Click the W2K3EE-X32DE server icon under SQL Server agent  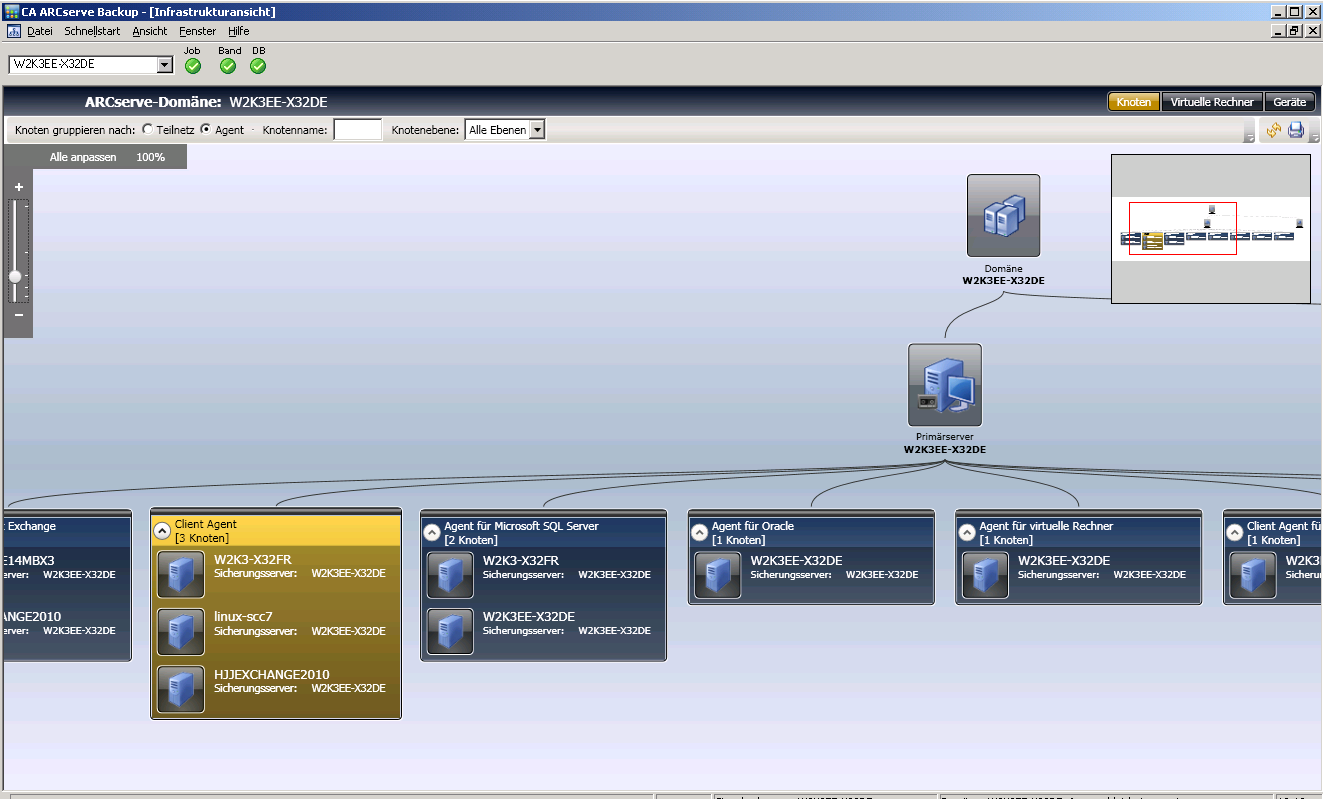tap(450, 632)
